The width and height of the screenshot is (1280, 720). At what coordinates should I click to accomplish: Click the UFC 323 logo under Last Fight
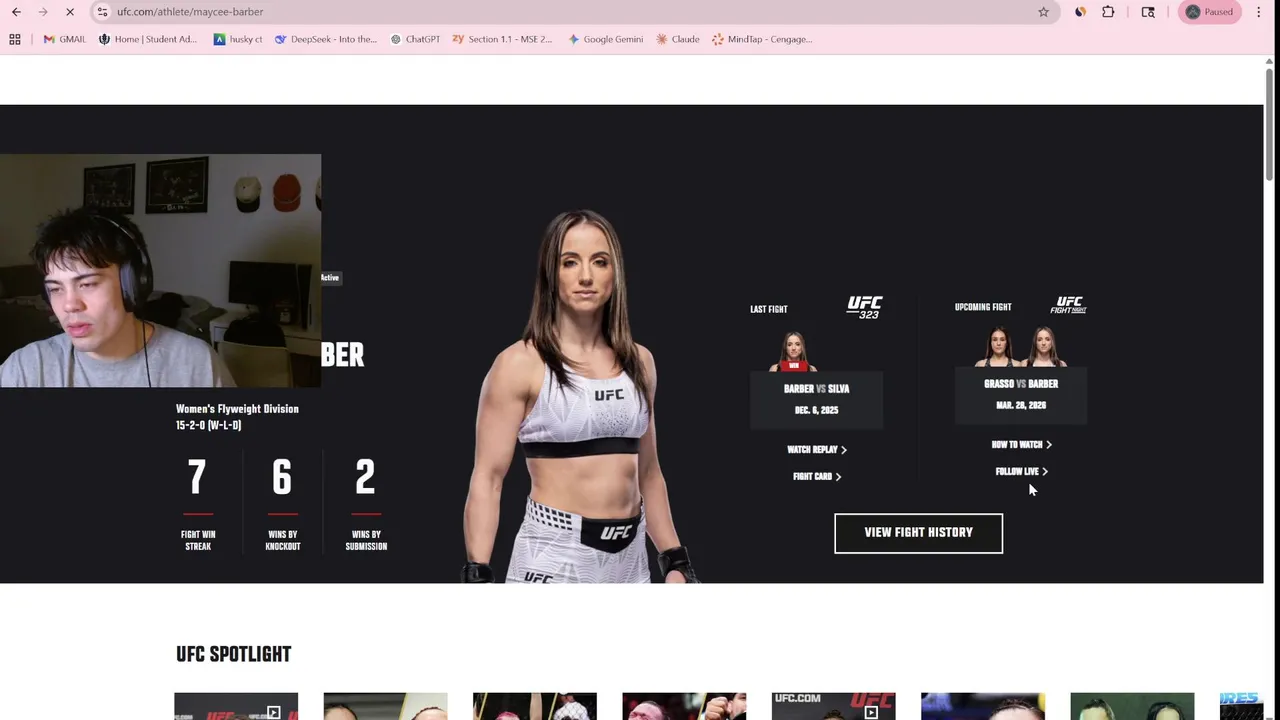click(864, 307)
